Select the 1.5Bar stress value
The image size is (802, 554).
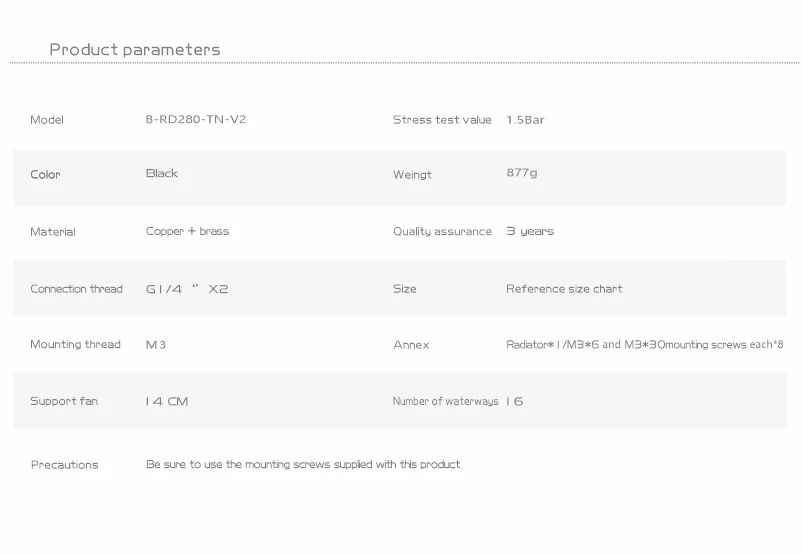(525, 120)
